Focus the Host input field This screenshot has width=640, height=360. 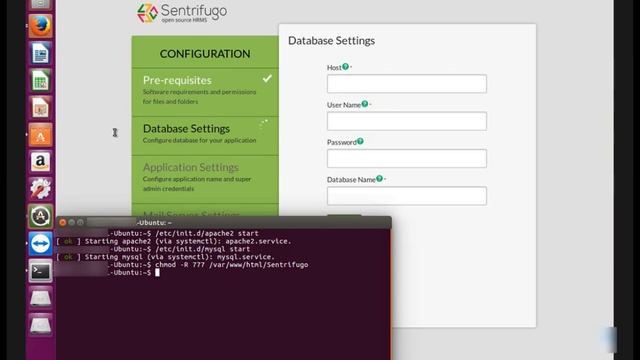point(407,84)
